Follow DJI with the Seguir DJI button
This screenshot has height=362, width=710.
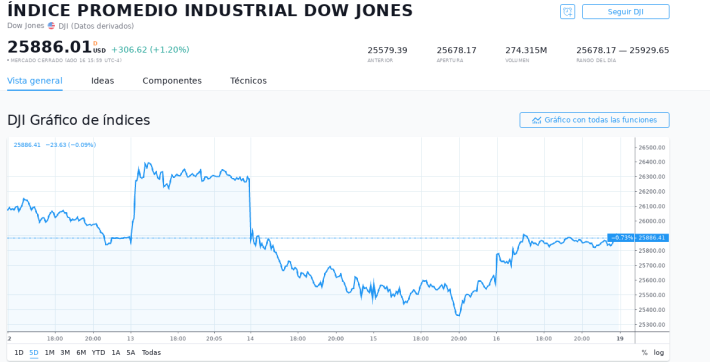625,12
